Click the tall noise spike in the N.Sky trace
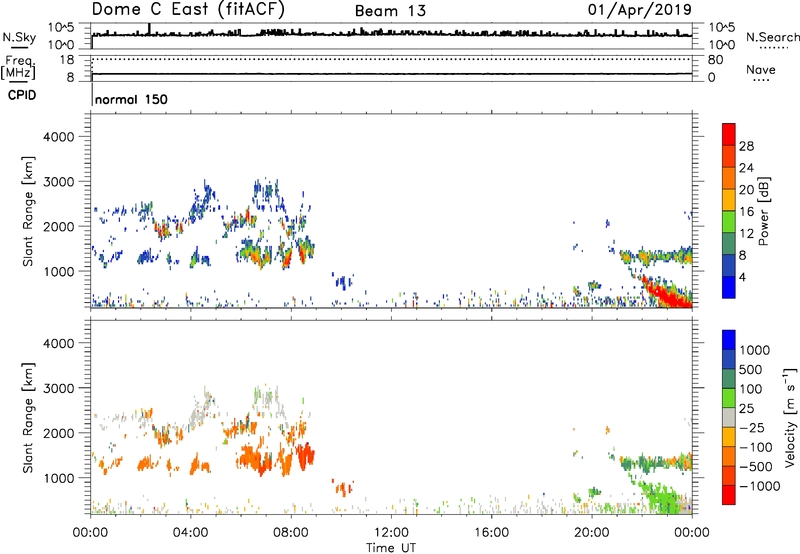800x554 pixels. [x=149, y=29]
